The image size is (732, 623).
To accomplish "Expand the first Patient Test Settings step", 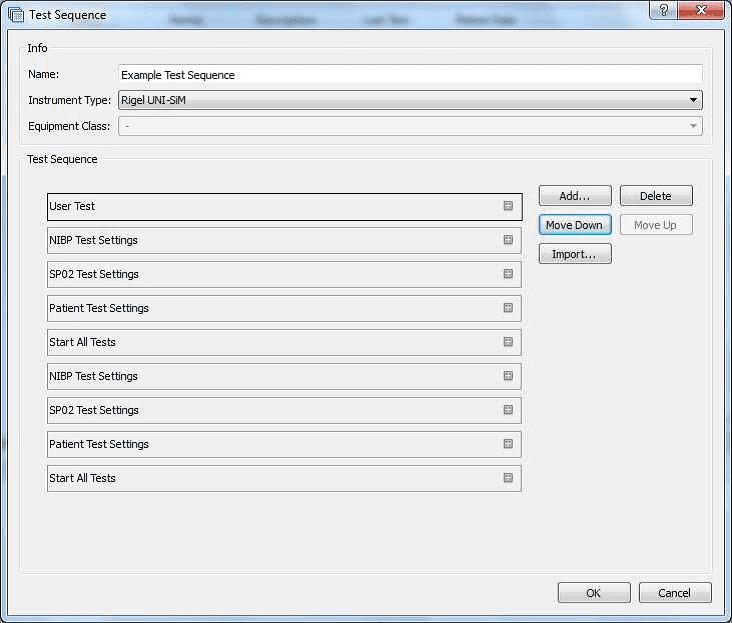I will click(508, 308).
